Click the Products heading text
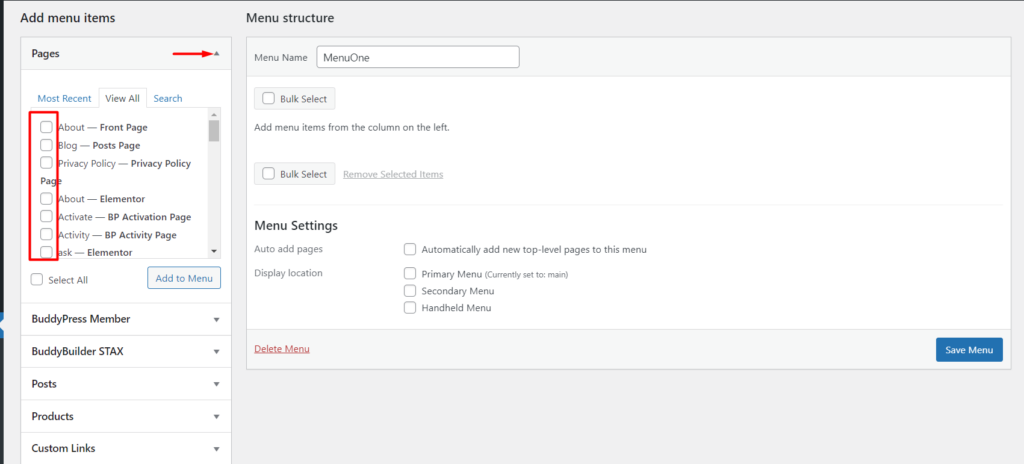Viewport: 1024px width, 464px height. 52,416
